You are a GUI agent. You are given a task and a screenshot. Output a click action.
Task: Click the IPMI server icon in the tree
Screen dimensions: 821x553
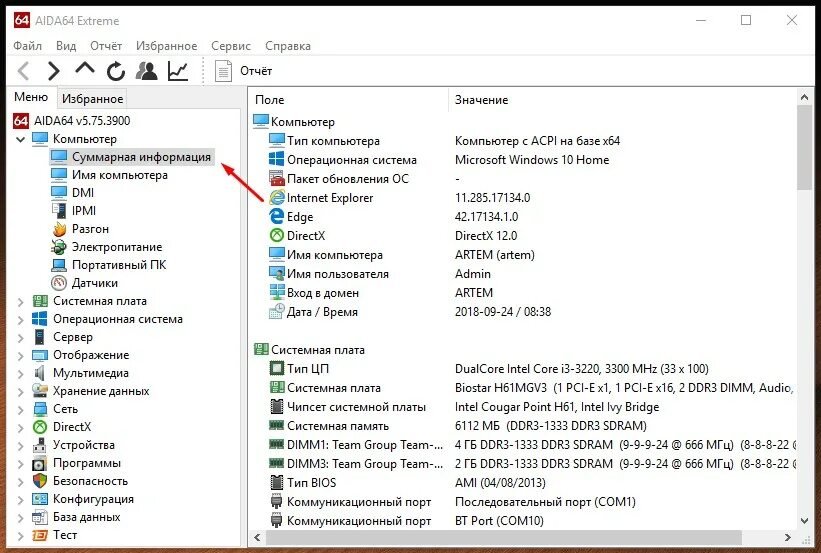click(x=59, y=210)
